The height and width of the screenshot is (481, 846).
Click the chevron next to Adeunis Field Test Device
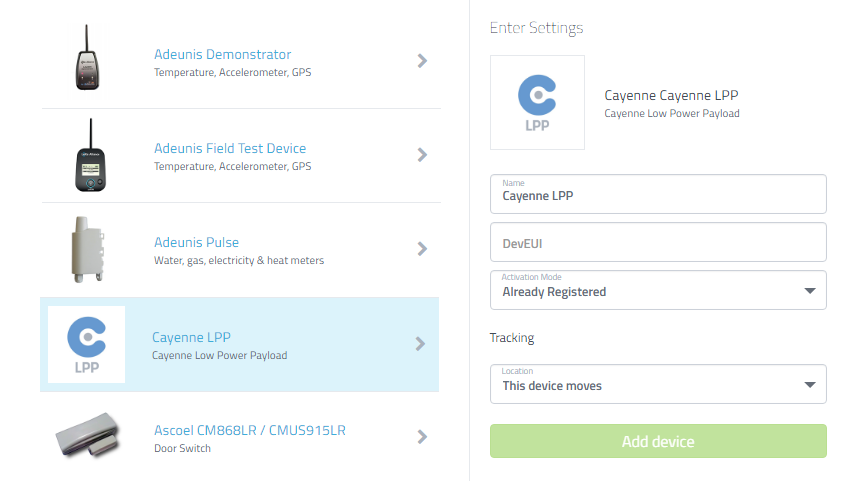[422, 155]
